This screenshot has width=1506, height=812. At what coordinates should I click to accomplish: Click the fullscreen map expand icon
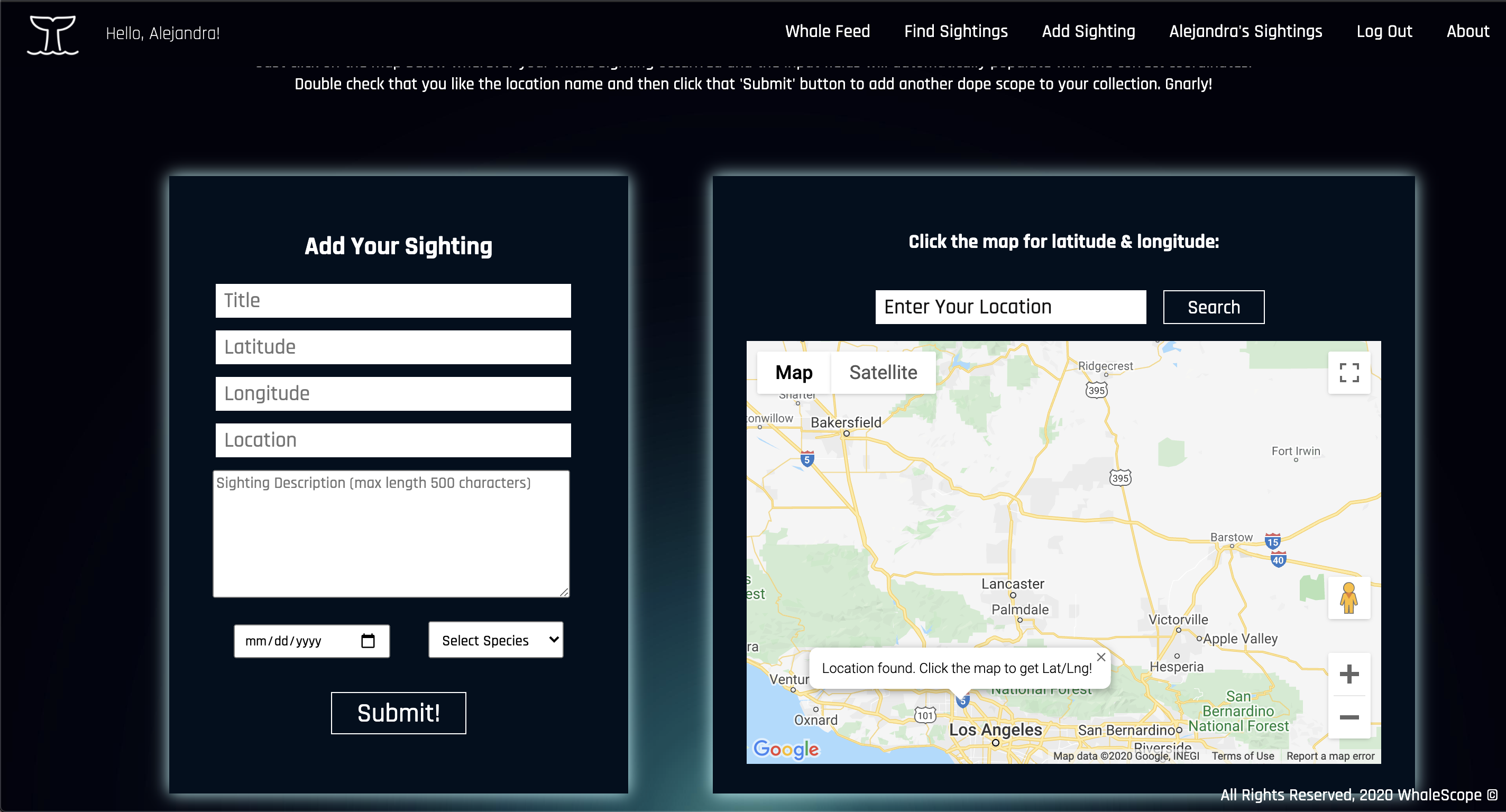pyautogui.click(x=1350, y=374)
